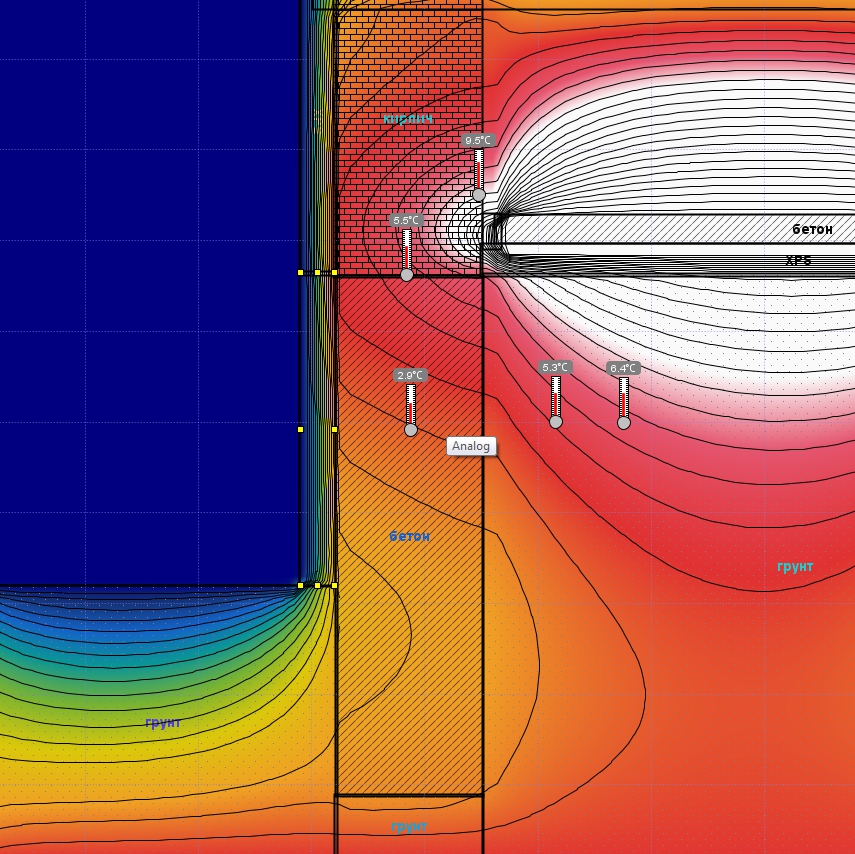Click the thermometer probe showing 2.9°C
The image size is (855, 854).
(x=411, y=403)
